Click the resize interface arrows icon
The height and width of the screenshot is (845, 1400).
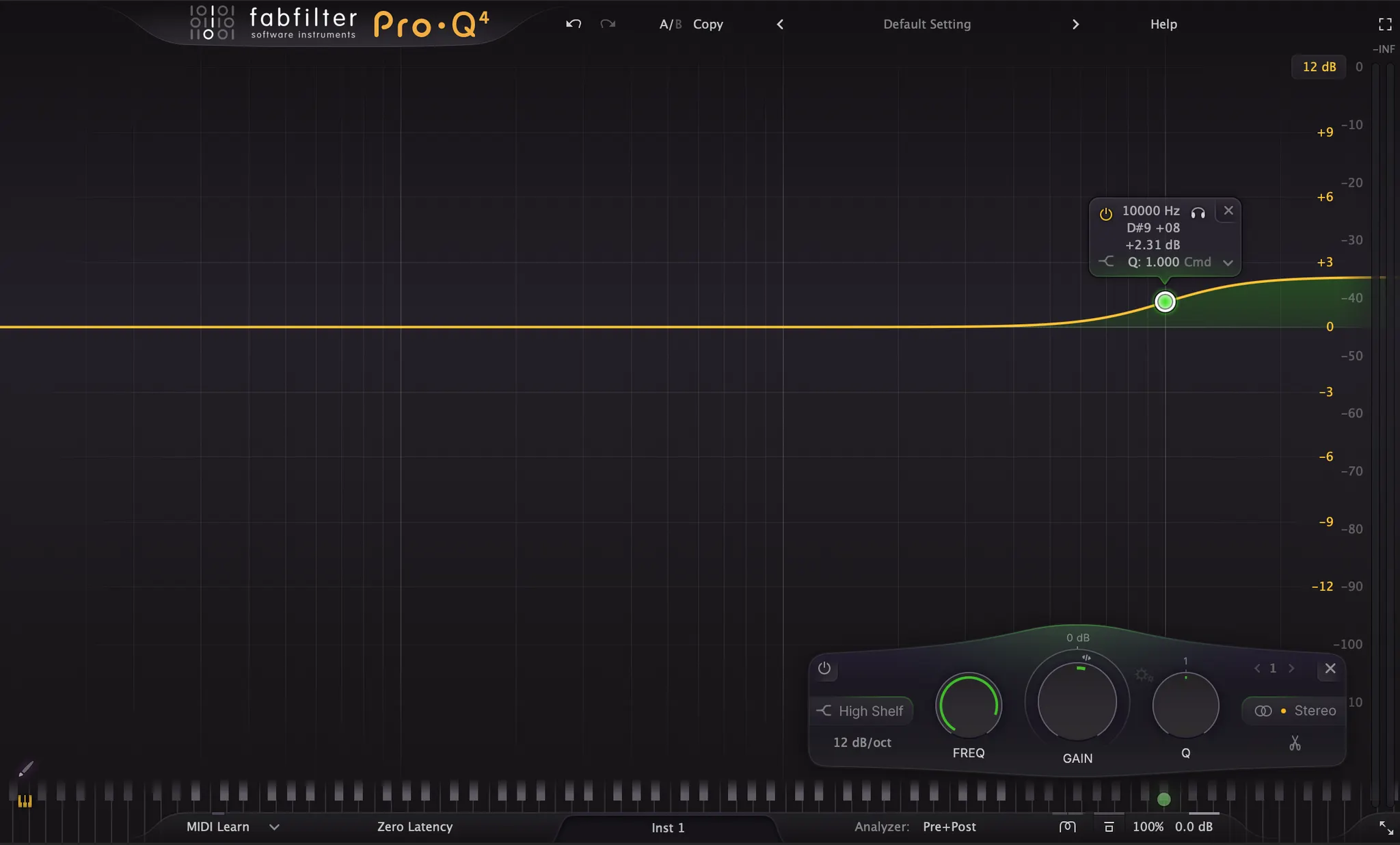coord(1386,828)
